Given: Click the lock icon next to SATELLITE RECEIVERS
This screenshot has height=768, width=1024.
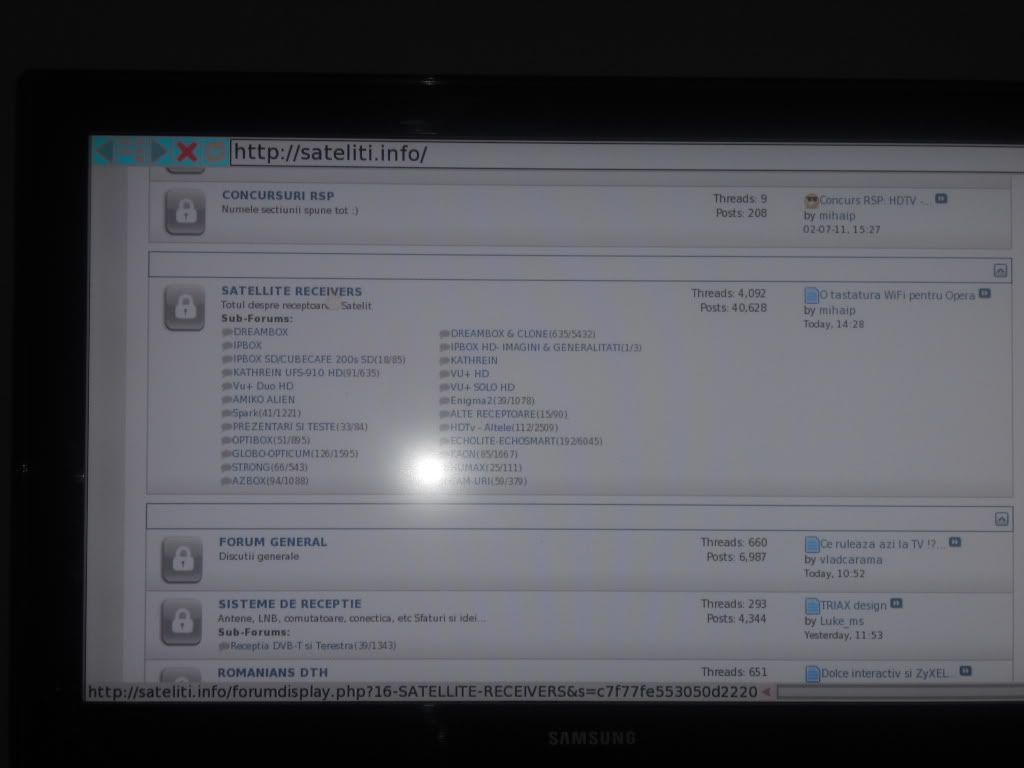Looking at the screenshot, I should [x=184, y=308].
